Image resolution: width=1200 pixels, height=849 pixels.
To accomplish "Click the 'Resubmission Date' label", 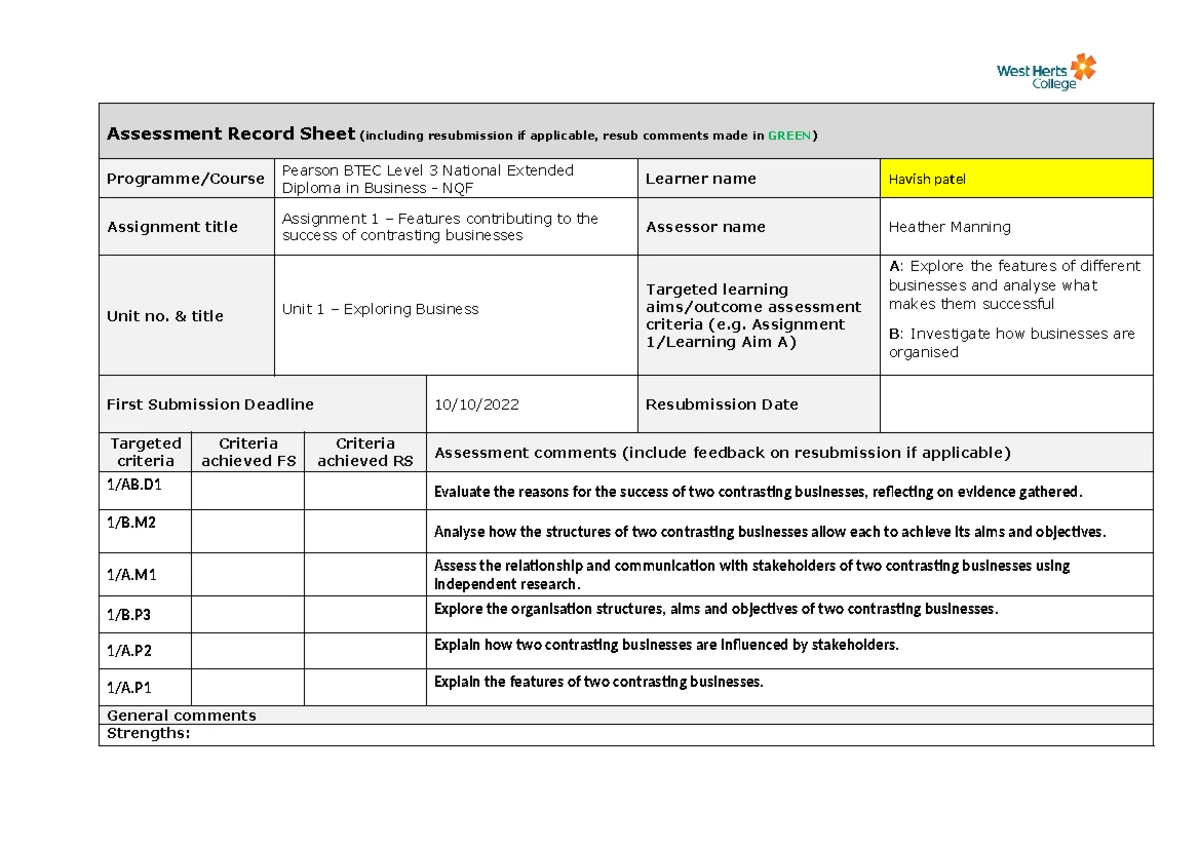I will point(722,404).
